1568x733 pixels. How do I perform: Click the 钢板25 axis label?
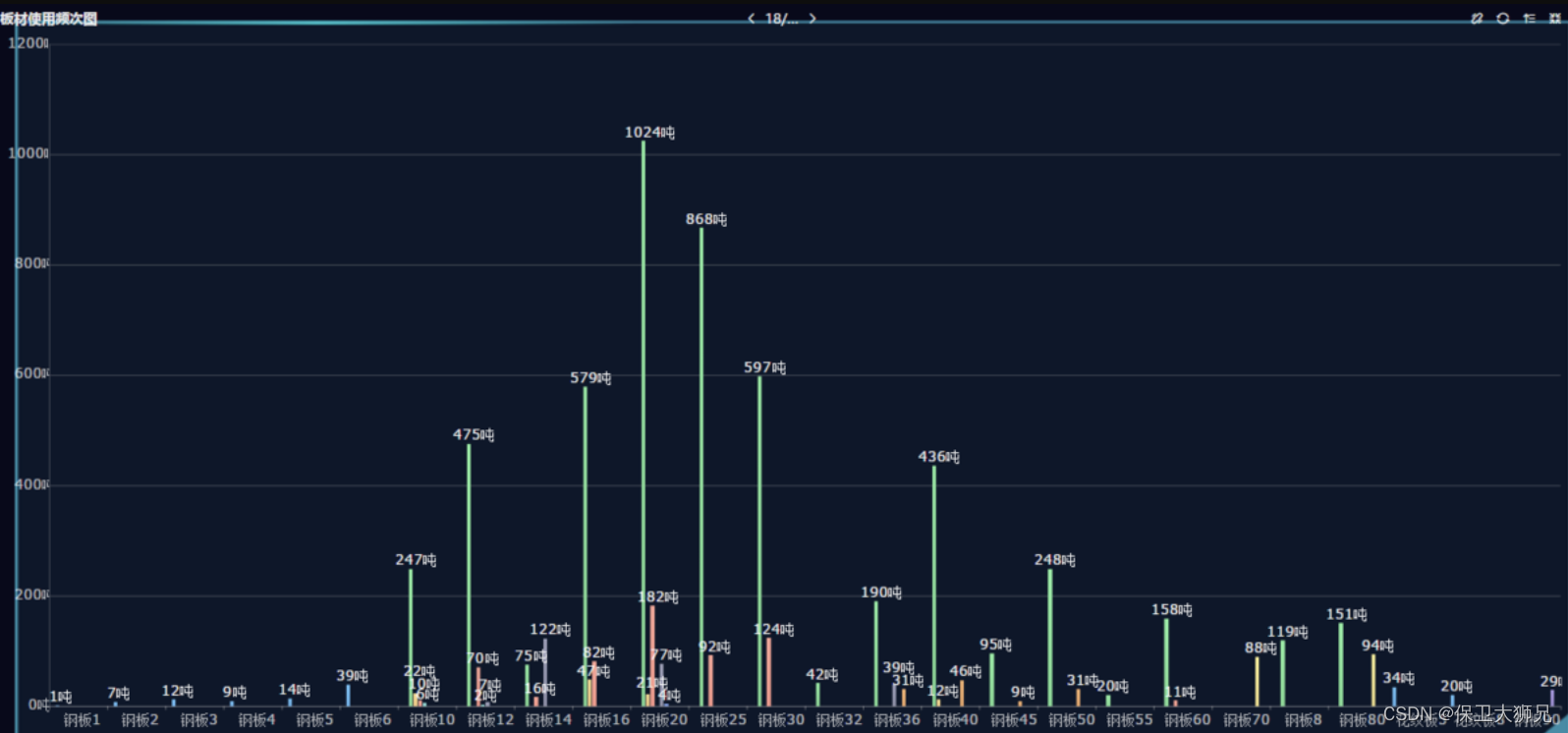point(723,720)
